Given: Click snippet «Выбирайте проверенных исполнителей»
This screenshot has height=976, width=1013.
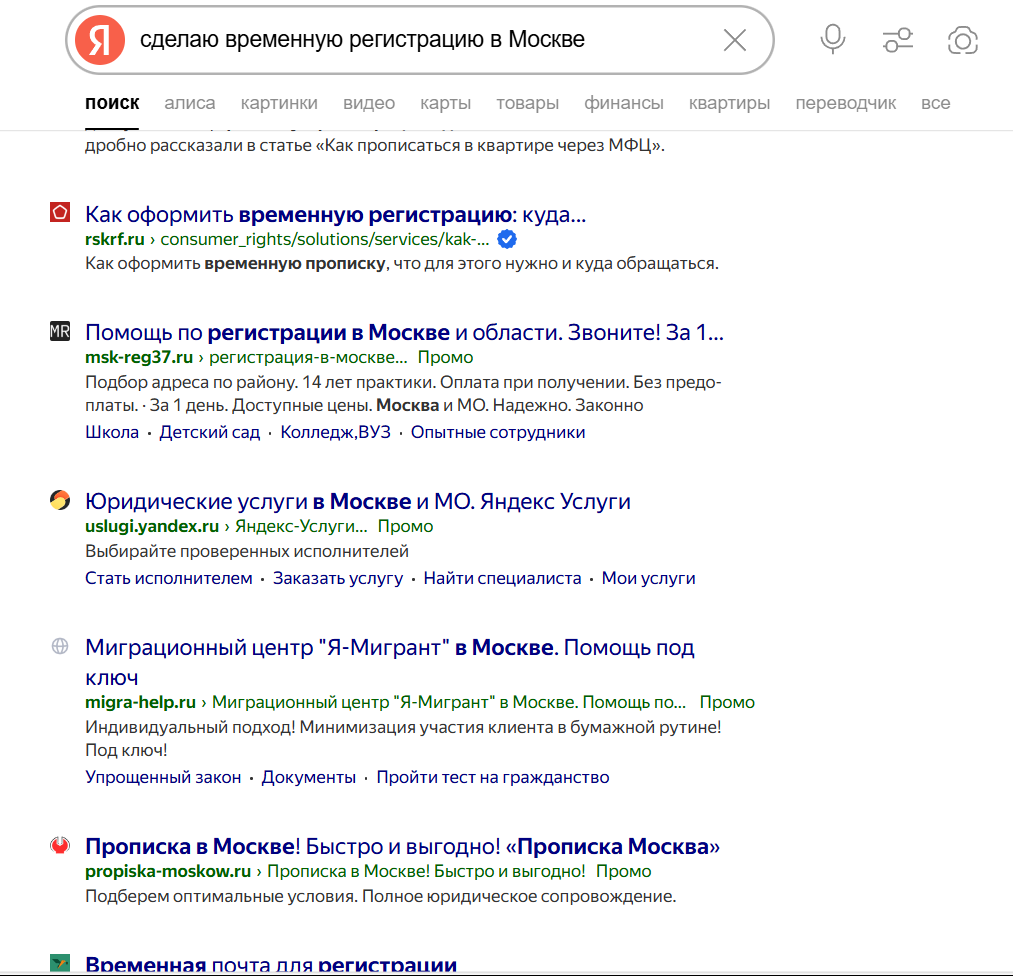Looking at the screenshot, I should (x=247, y=552).
